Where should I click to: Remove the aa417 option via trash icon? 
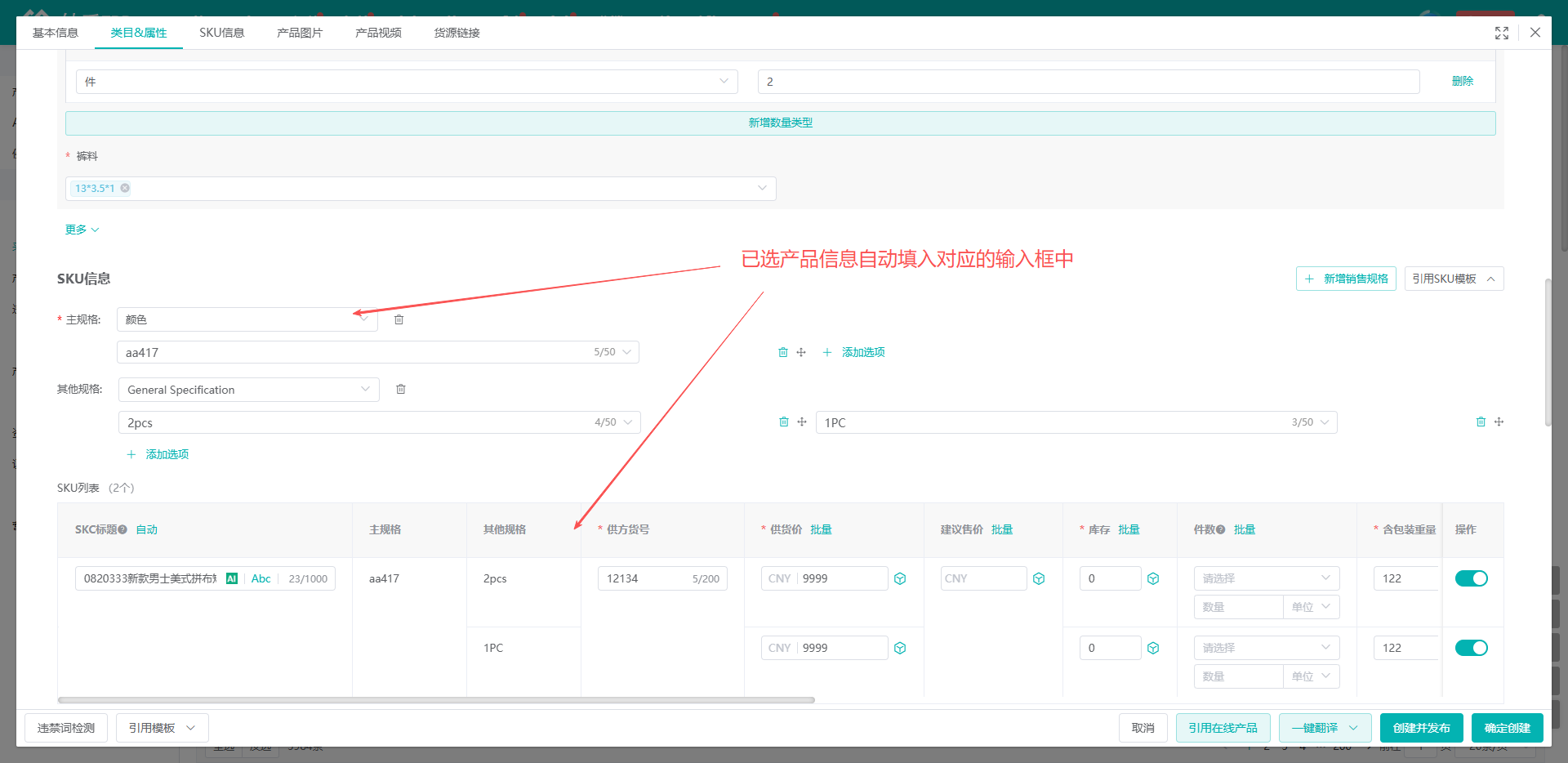click(782, 352)
